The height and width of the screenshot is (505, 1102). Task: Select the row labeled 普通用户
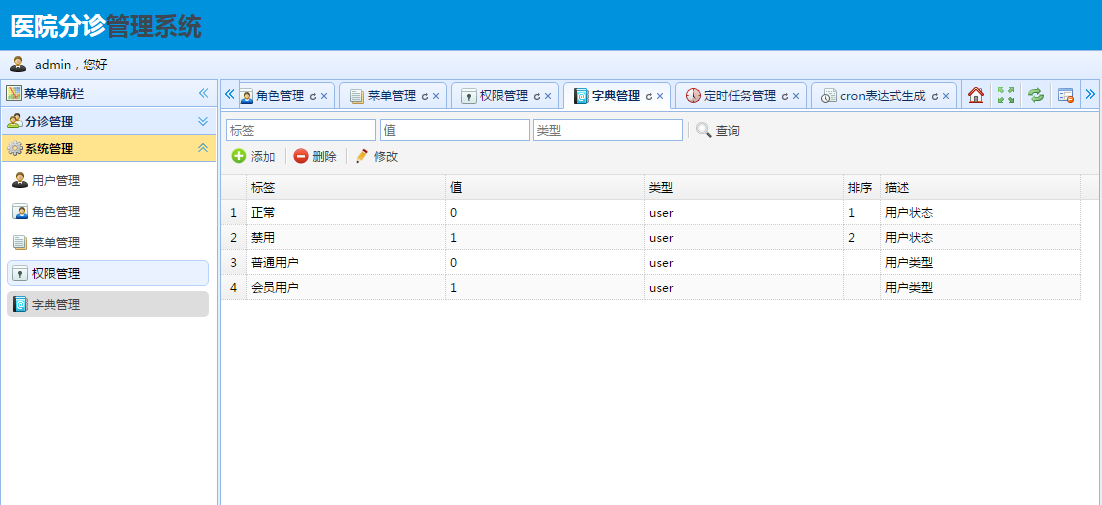pos(651,262)
